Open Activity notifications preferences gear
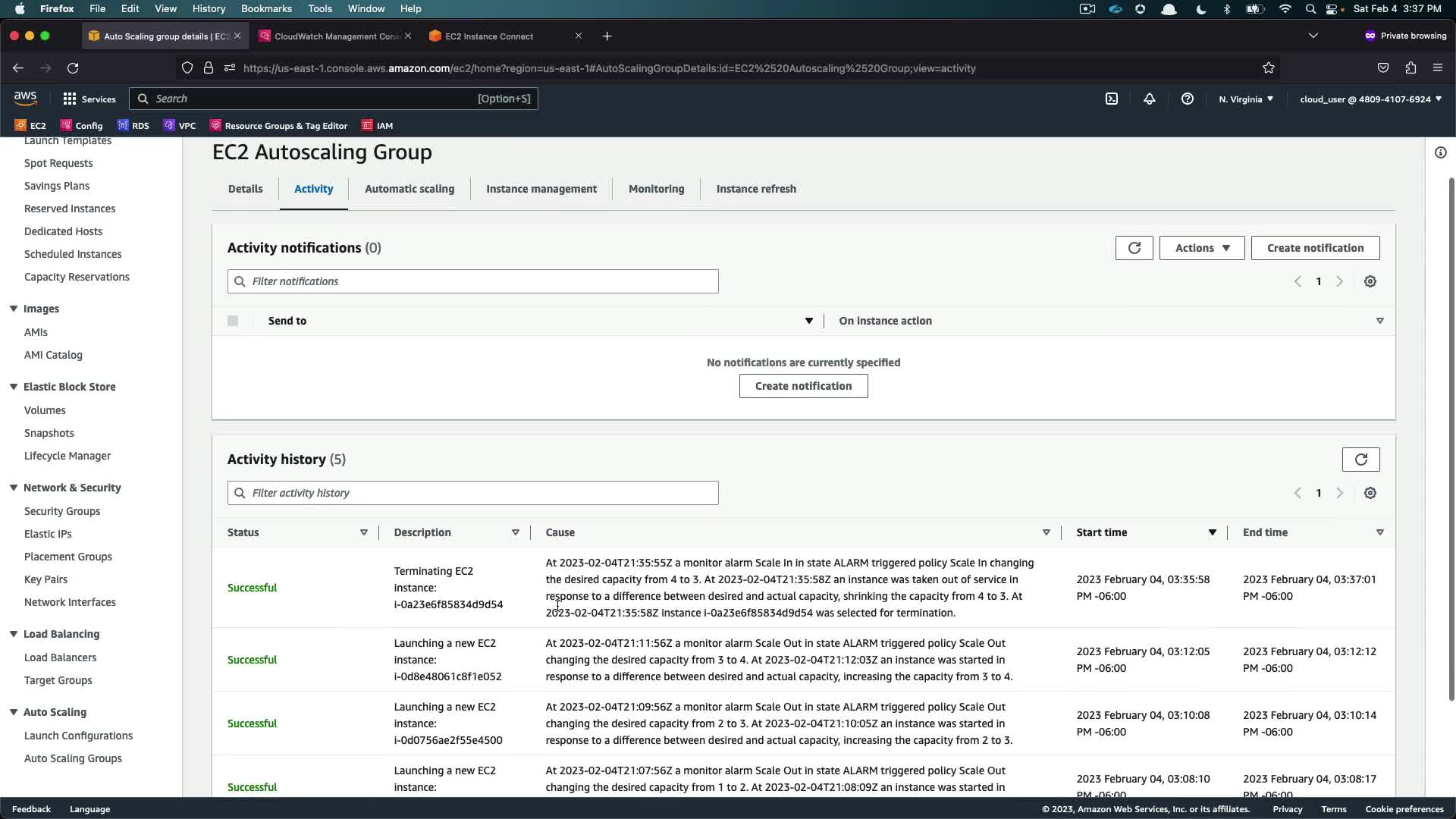Screen dimensions: 1456x819 (x=1370, y=281)
